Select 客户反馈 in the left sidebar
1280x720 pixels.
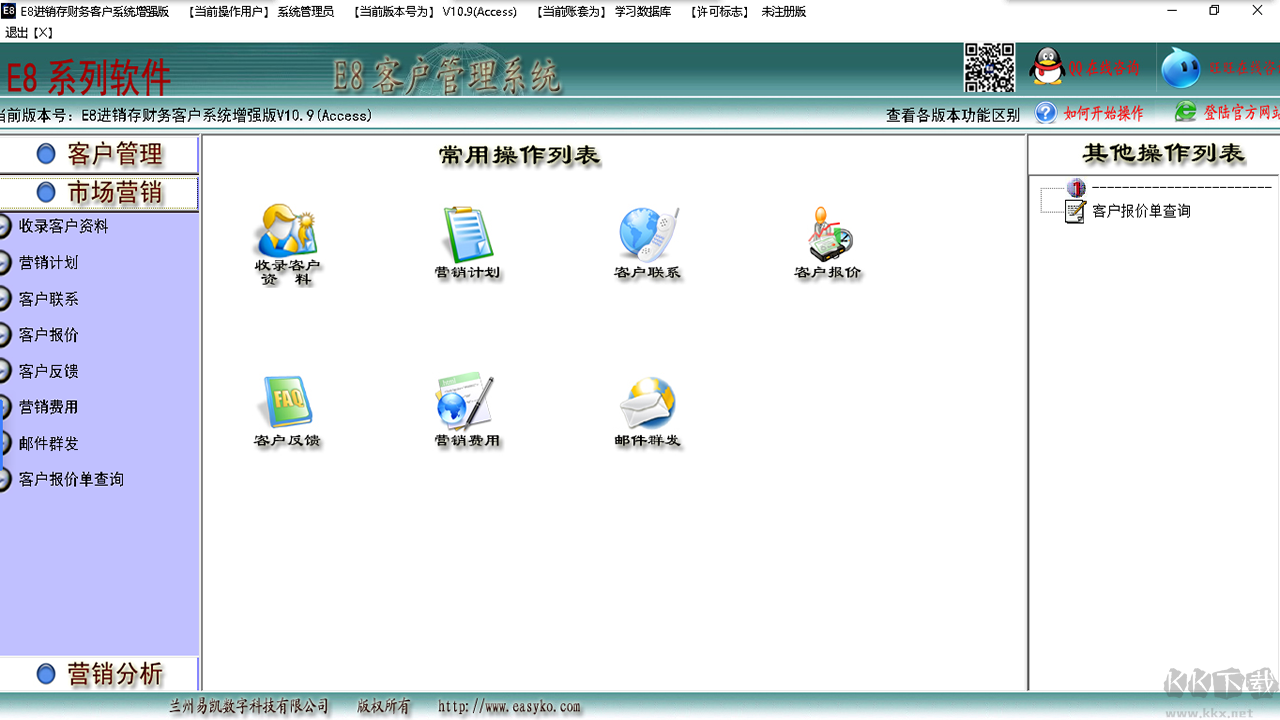click(x=48, y=371)
